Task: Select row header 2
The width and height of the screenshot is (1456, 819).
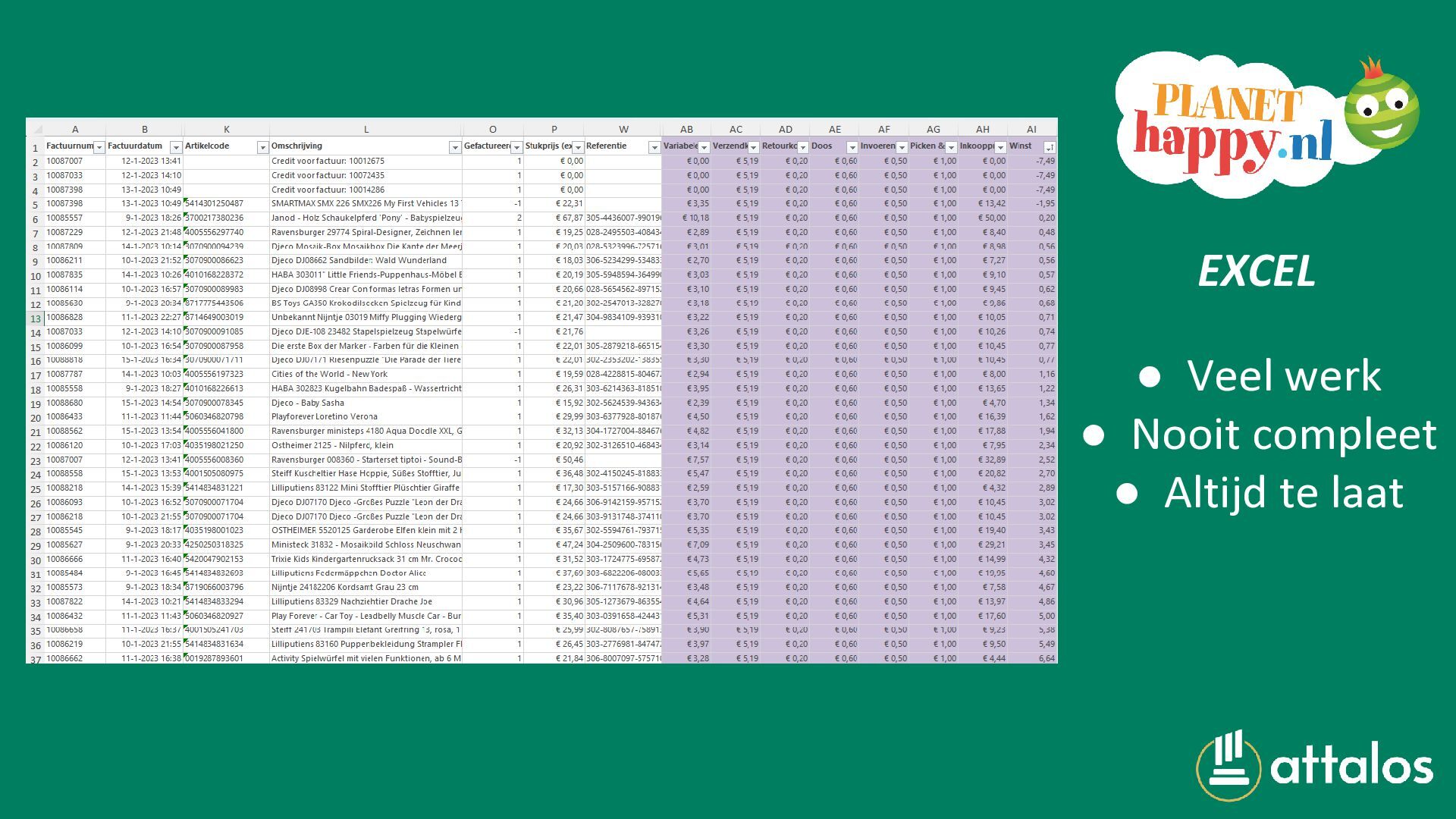Action: (x=36, y=162)
